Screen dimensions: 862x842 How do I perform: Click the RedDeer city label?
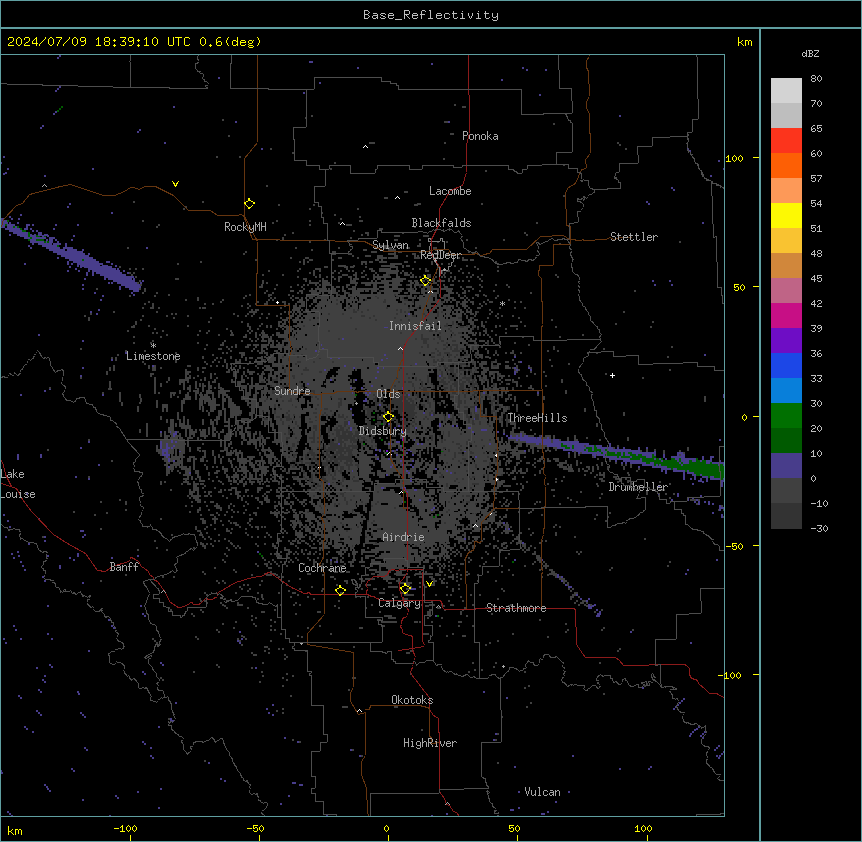[440, 255]
